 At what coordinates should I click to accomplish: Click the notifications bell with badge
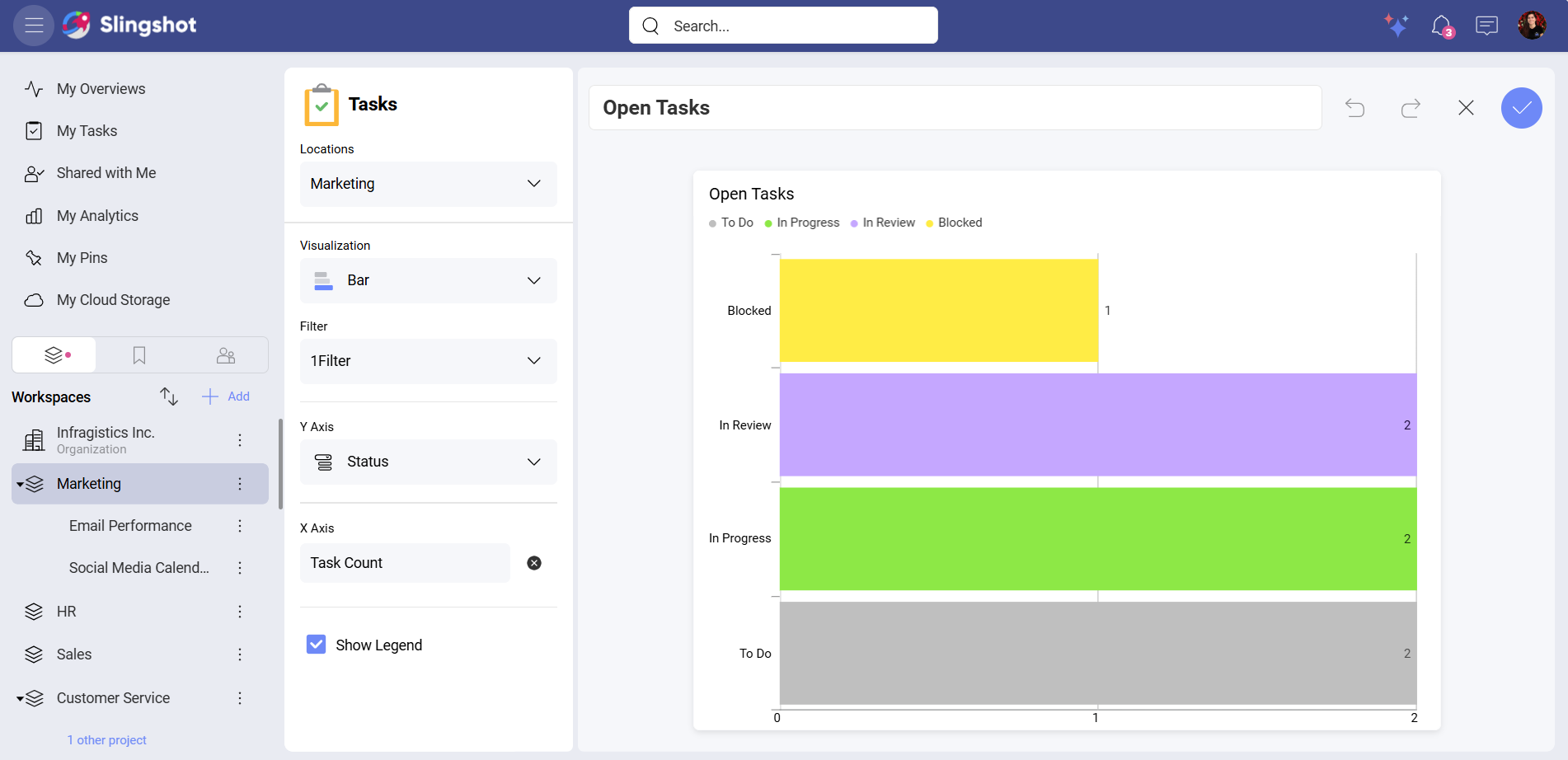click(x=1443, y=26)
